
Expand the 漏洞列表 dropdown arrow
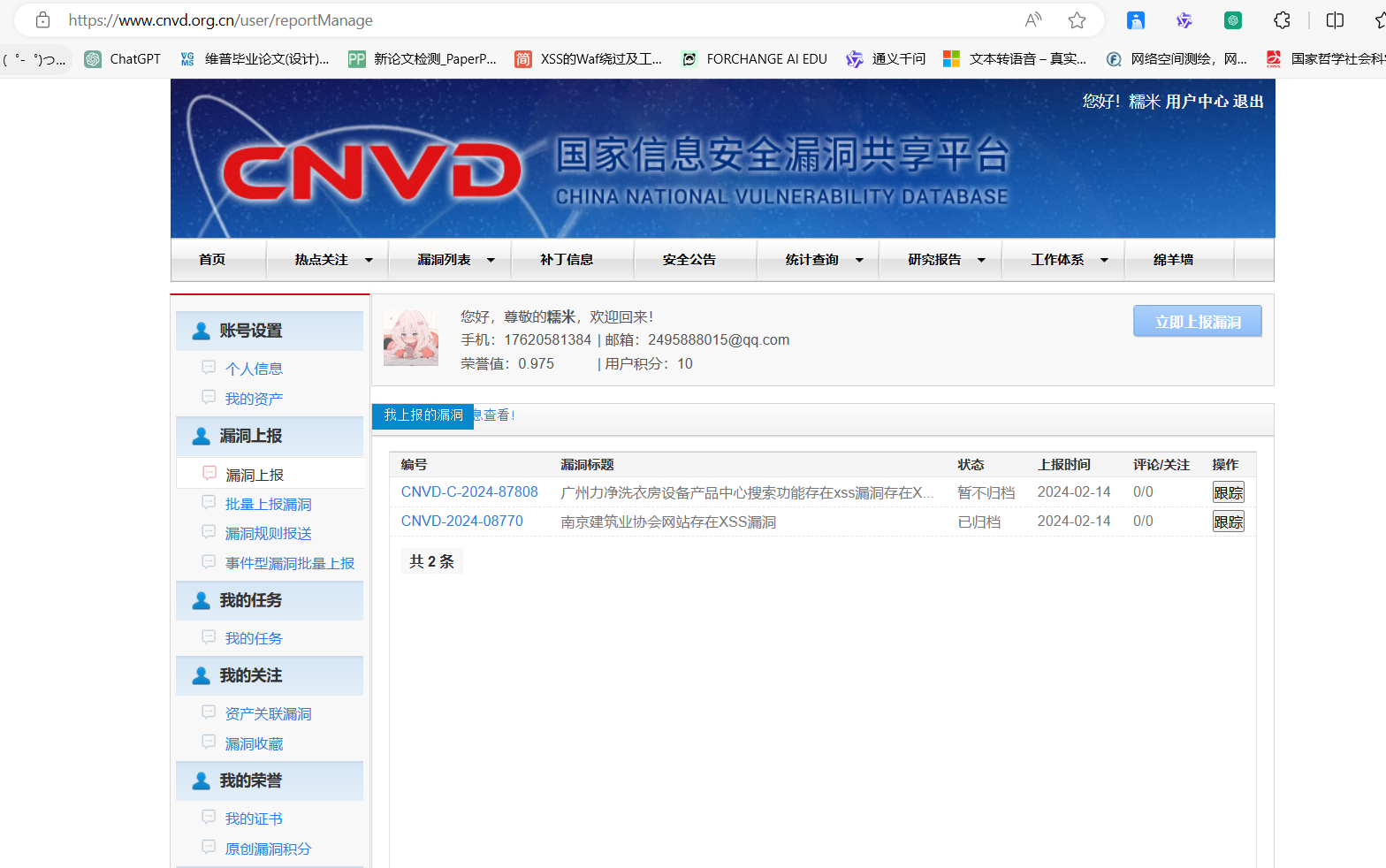(x=491, y=260)
